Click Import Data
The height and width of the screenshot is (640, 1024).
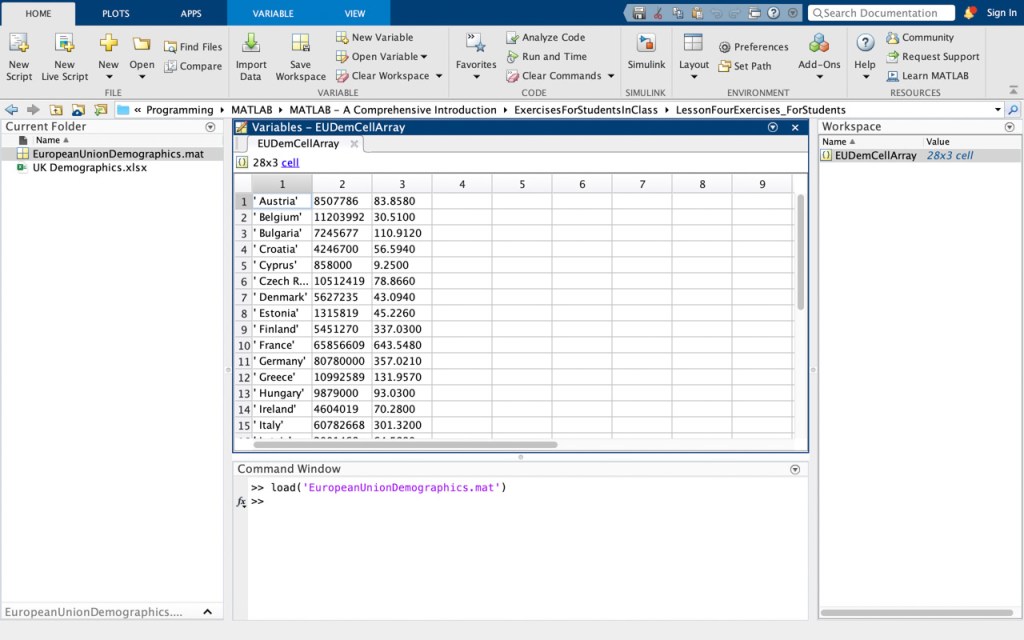(x=251, y=57)
